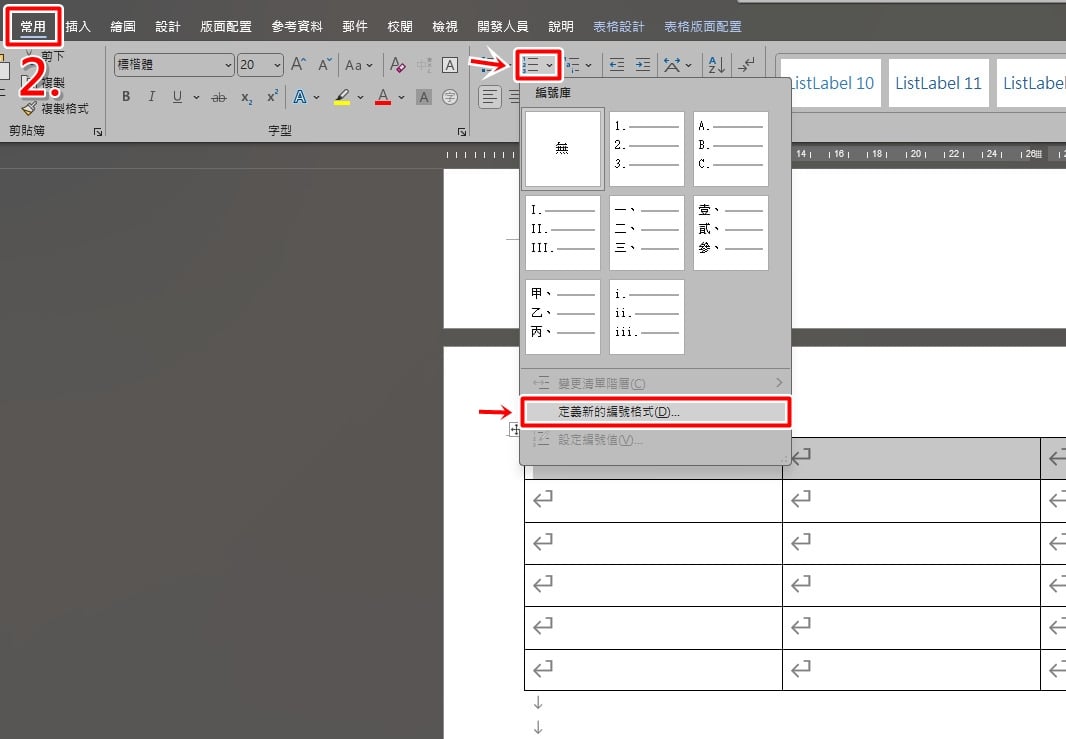This screenshot has width=1066, height=739.
Task: Decrease font size with the shrink-font icon
Action: click(x=325, y=65)
